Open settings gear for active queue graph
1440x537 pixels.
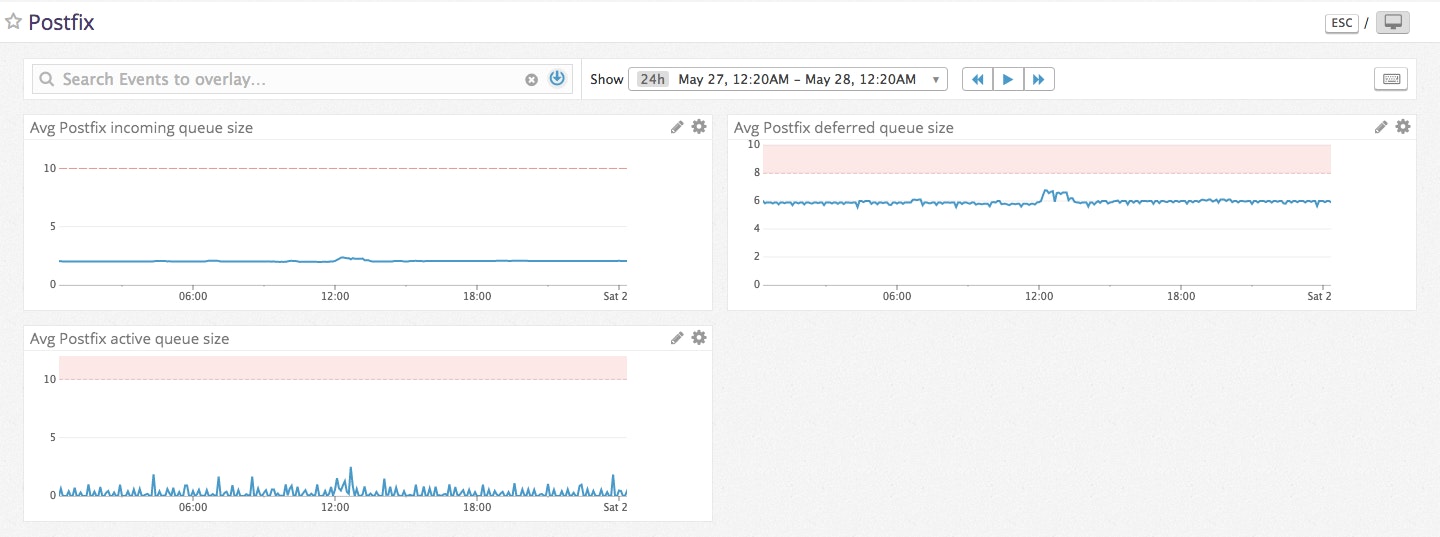click(x=699, y=338)
